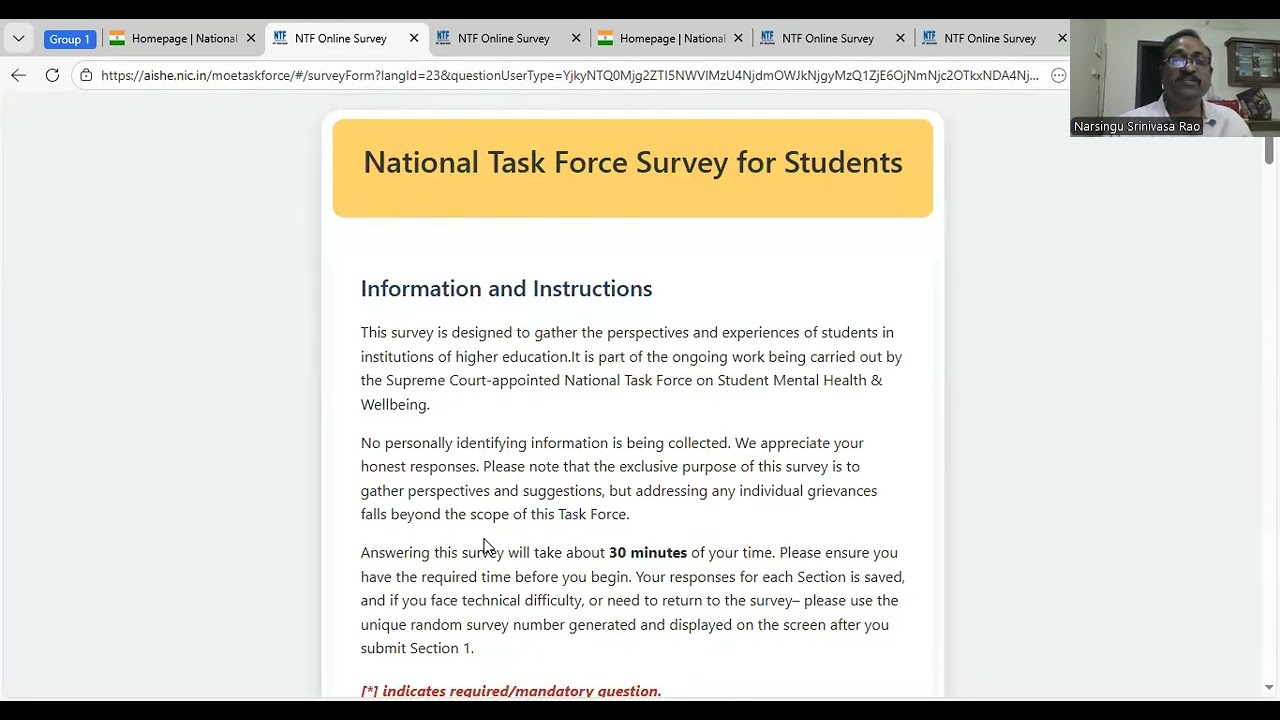
Task: Close the fifth tab, NTF Online Survey
Action: pos(900,39)
